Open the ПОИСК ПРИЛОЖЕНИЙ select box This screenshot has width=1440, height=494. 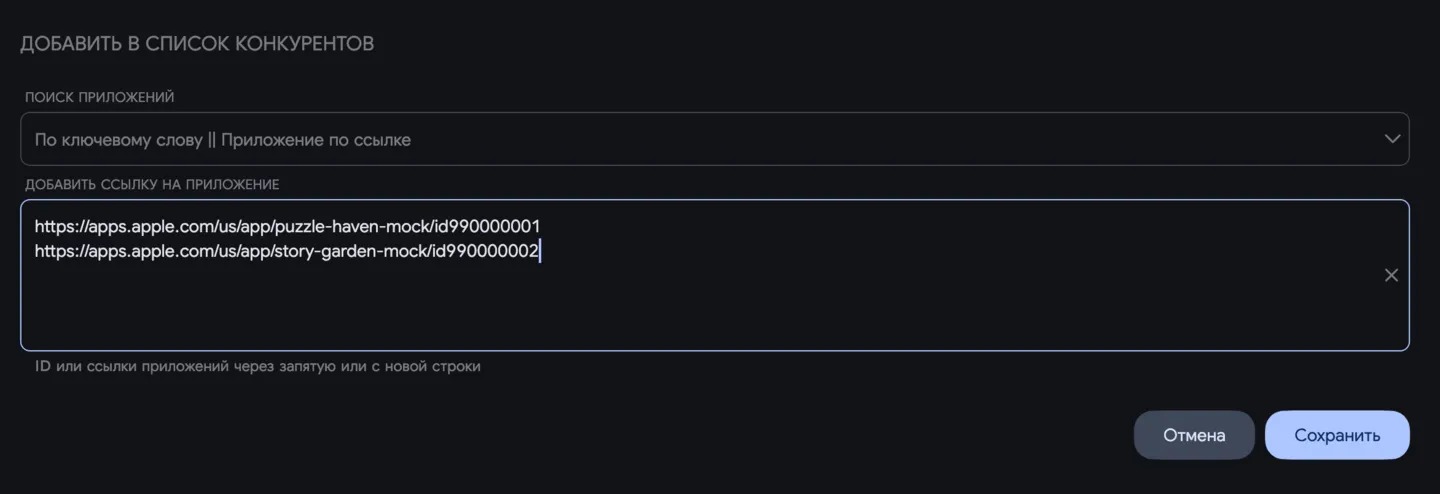(x=714, y=139)
